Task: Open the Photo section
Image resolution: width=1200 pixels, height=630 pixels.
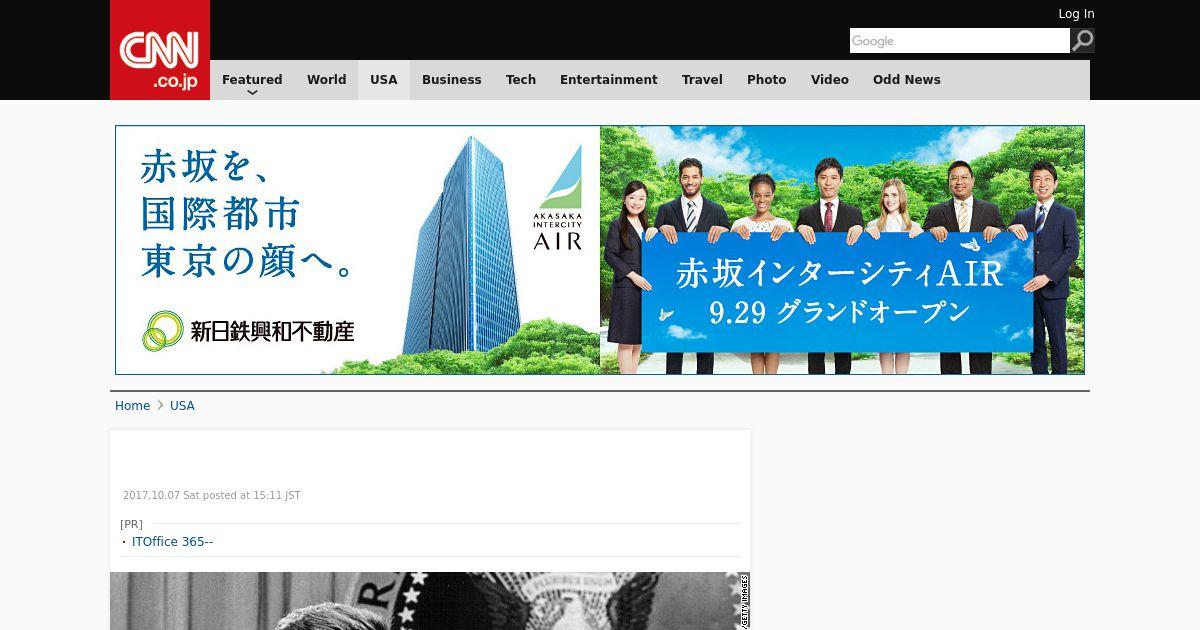Action: tap(767, 80)
